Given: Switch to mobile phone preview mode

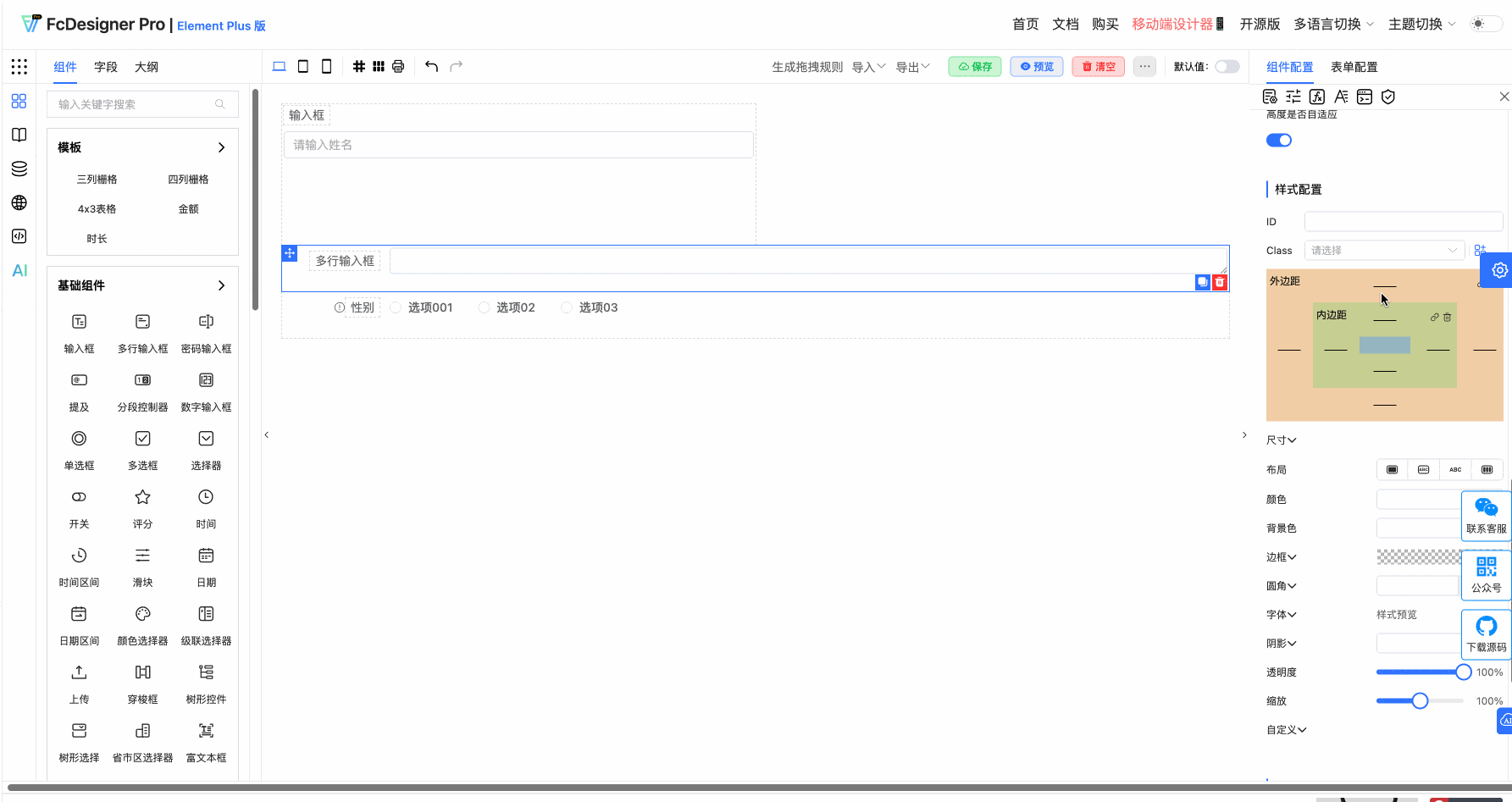Looking at the screenshot, I should tap(326, 65).
